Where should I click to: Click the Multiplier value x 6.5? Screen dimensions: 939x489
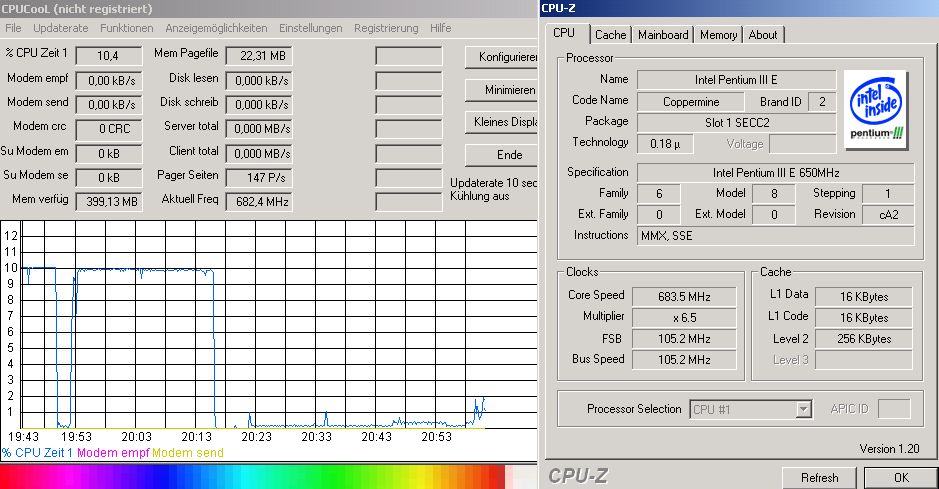[x=684, y=318]
